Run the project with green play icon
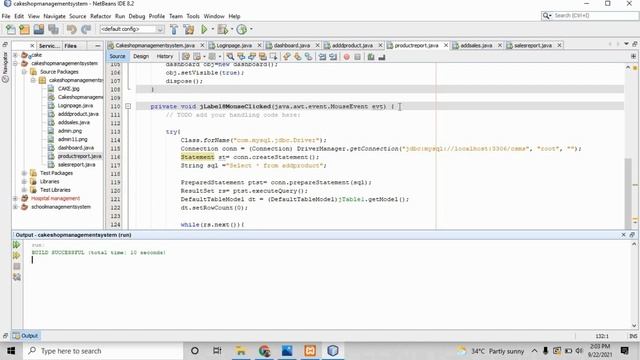The width and height of the screenshot is (640, 360). pos(204,29)
